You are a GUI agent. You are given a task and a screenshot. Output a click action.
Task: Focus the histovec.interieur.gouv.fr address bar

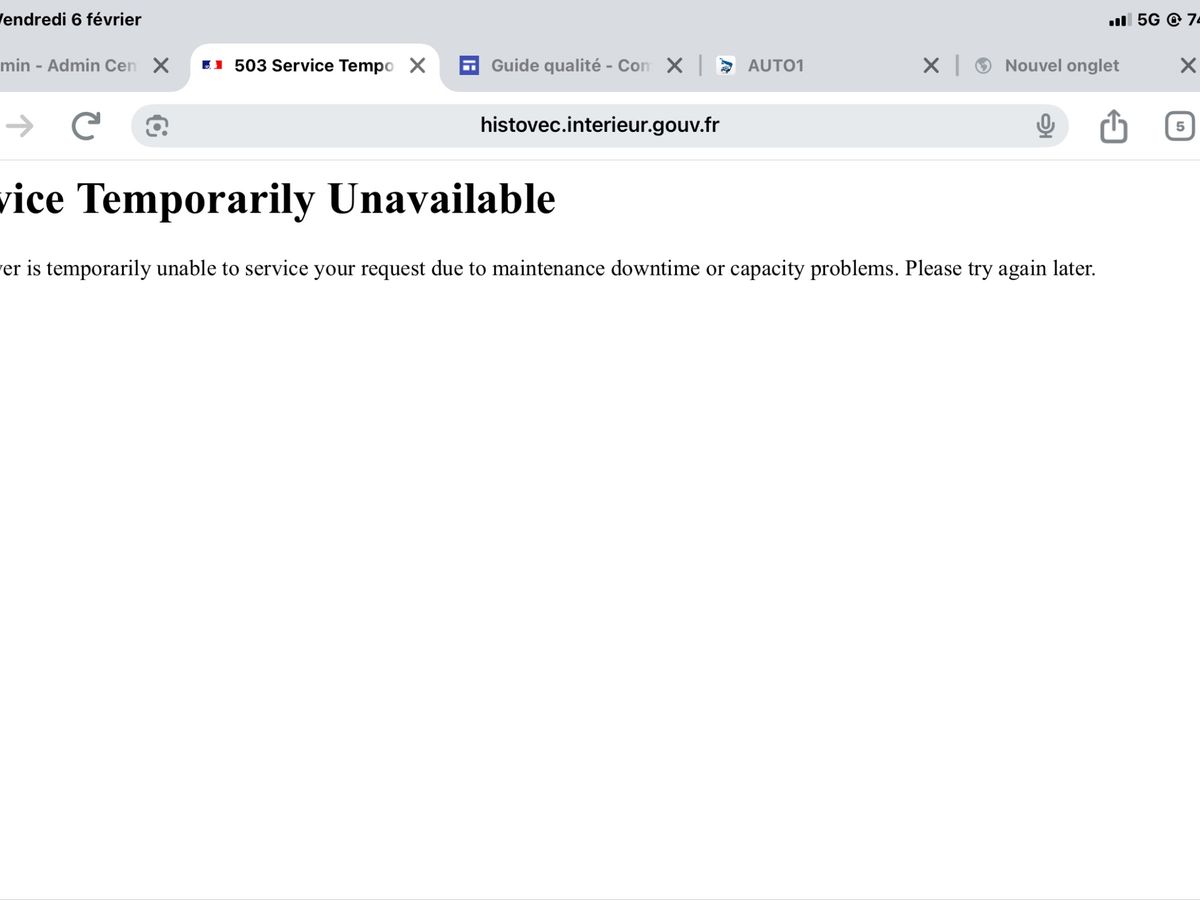point(600,126)
